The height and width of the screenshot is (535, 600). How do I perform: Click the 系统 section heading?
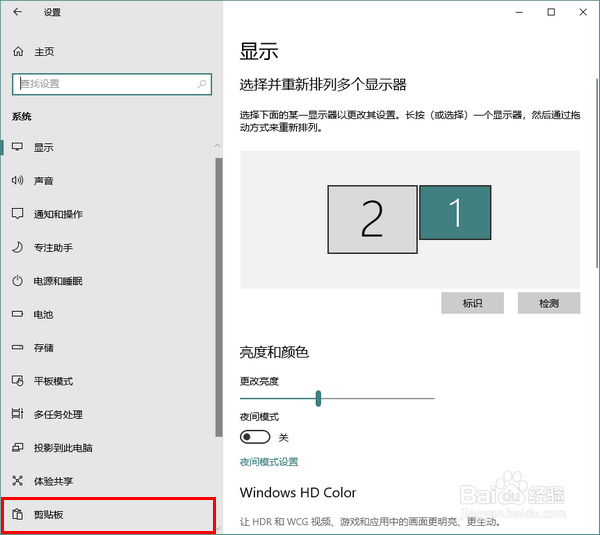click(x=21, y=116)
